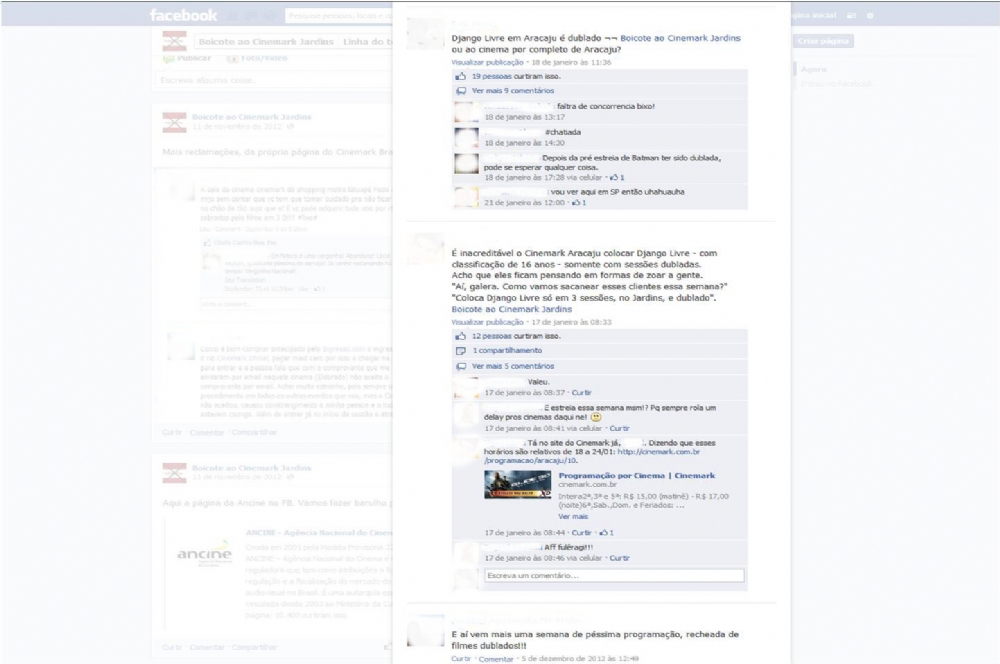The image size is (1000, 664).
Task: Click the facebook logo in top bar
Action: coord(183,16)
